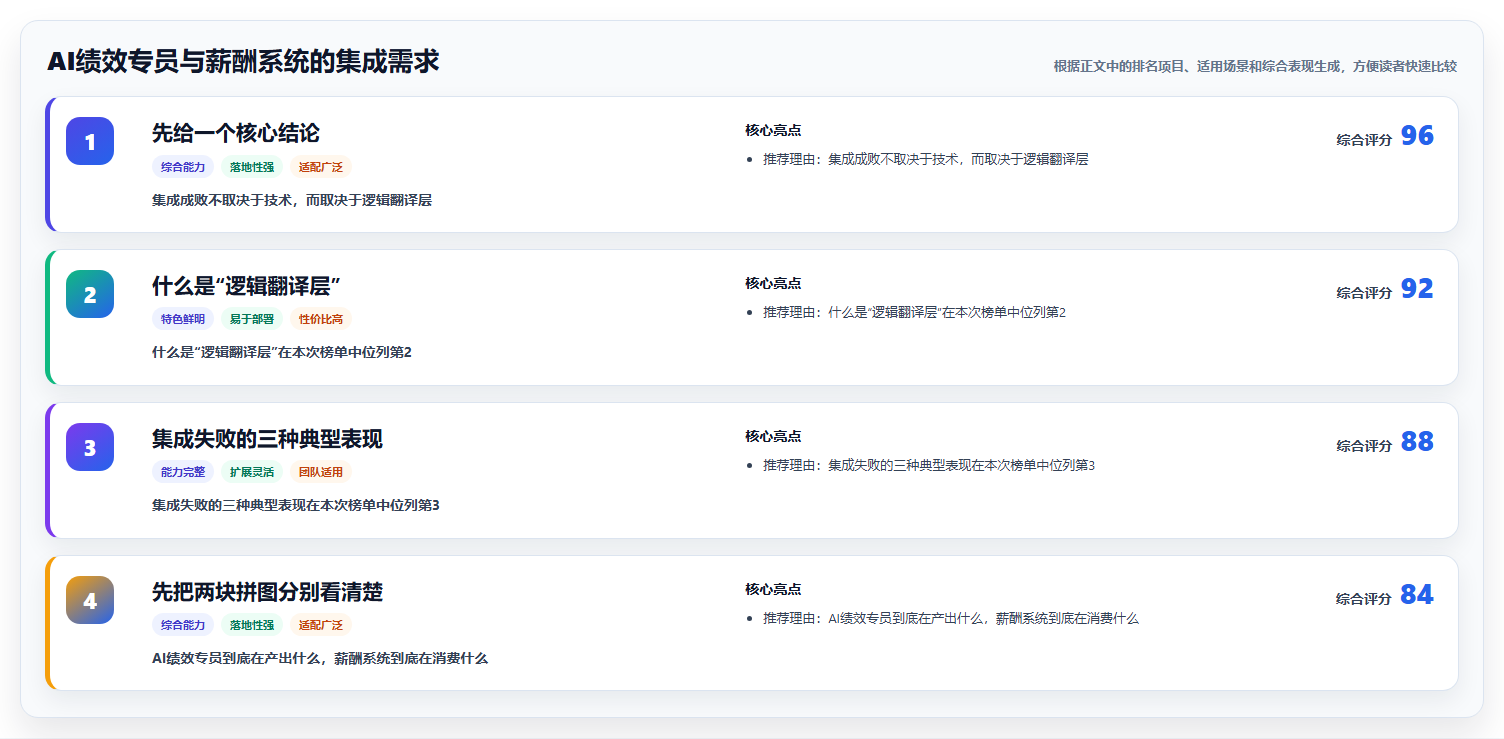Click bullet 推荐理由：AI绩效专员到底在产出什么
The width and height of the screenshot is (1504, 739).
951,619
